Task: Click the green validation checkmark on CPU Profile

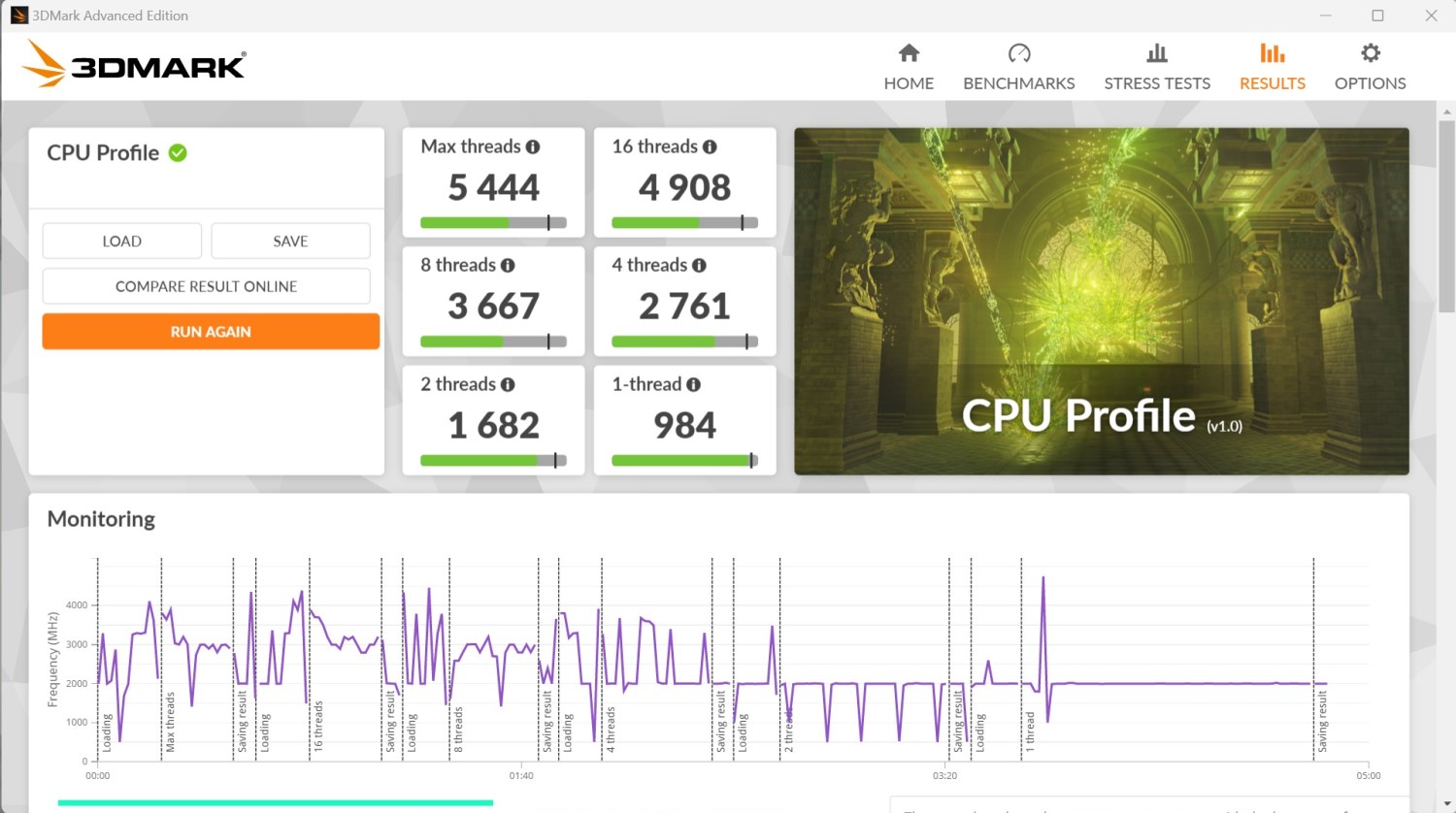Action: click(178, 152)
